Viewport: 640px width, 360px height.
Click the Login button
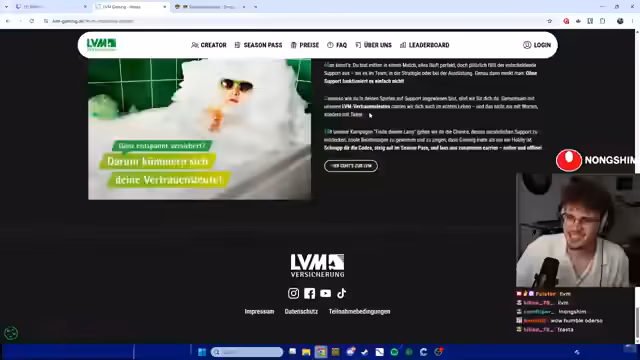pos(537,45)
